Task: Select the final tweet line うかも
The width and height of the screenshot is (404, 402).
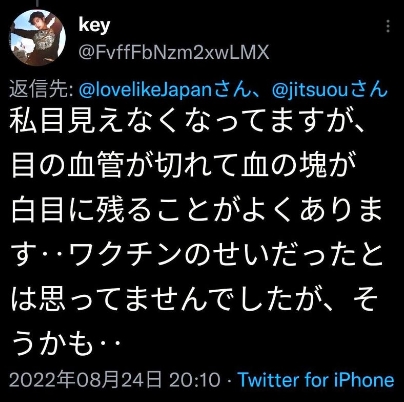Action: point(65,343)
